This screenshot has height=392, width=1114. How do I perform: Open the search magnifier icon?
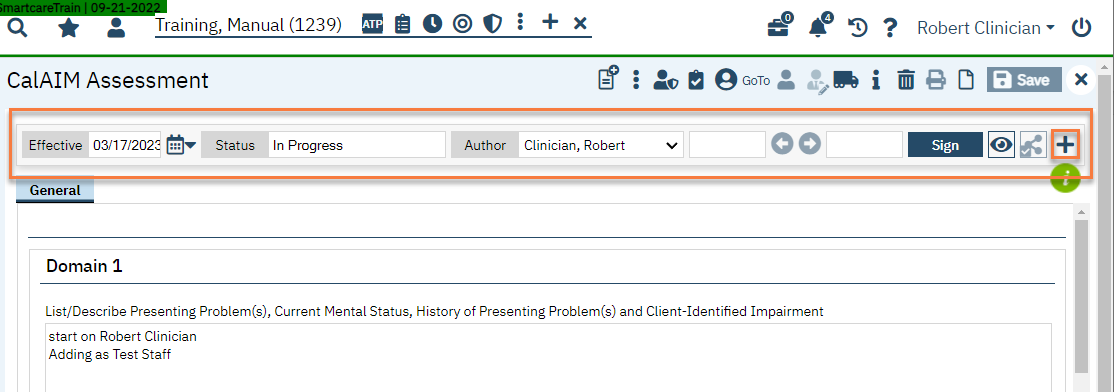[17, 28]
